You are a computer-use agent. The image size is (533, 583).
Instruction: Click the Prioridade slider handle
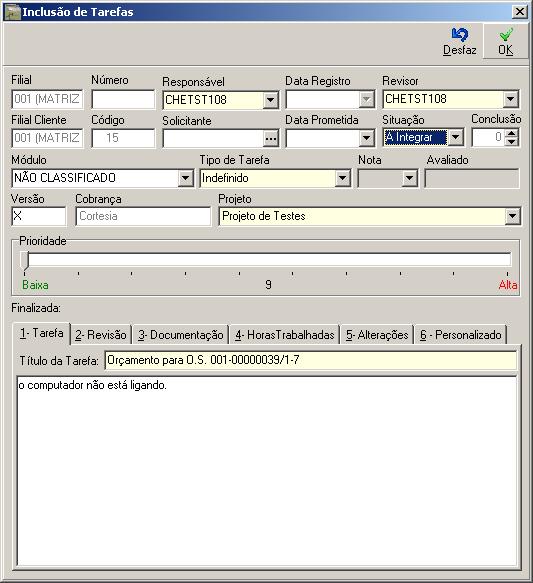click(25, 261)
